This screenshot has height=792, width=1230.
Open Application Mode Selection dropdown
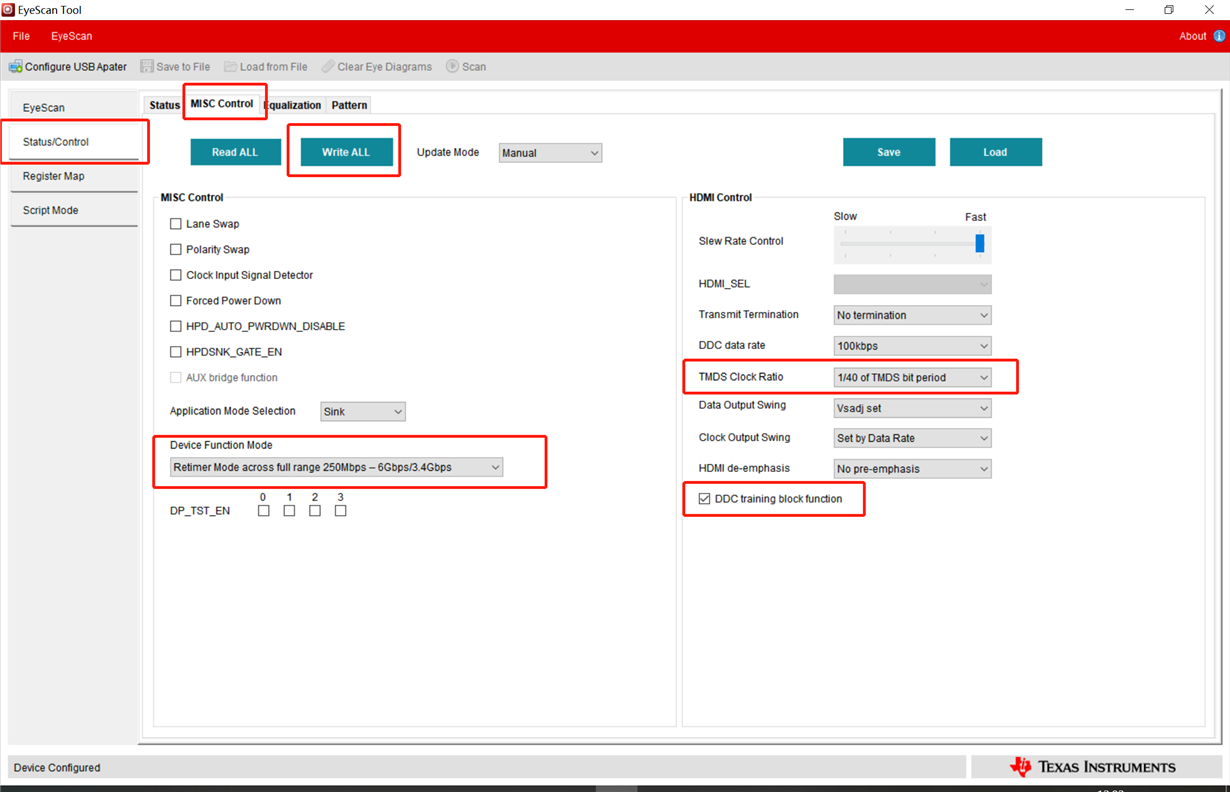(x=363, y=412)
